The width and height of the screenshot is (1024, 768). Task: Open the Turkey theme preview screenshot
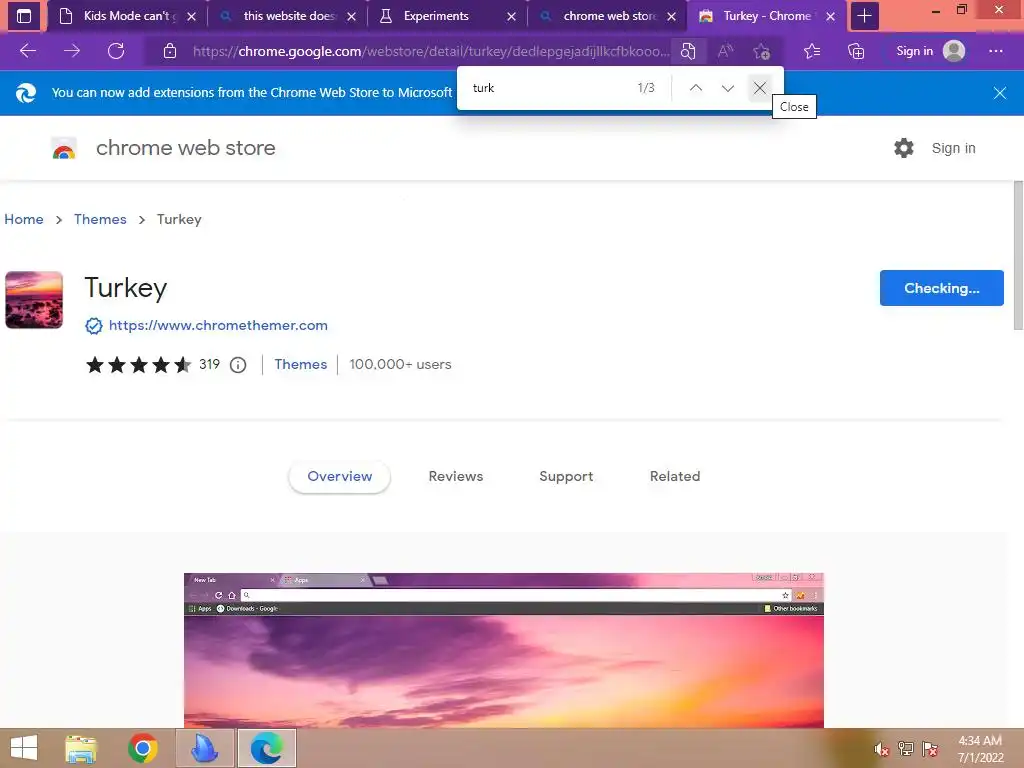[x=504, y=650]
